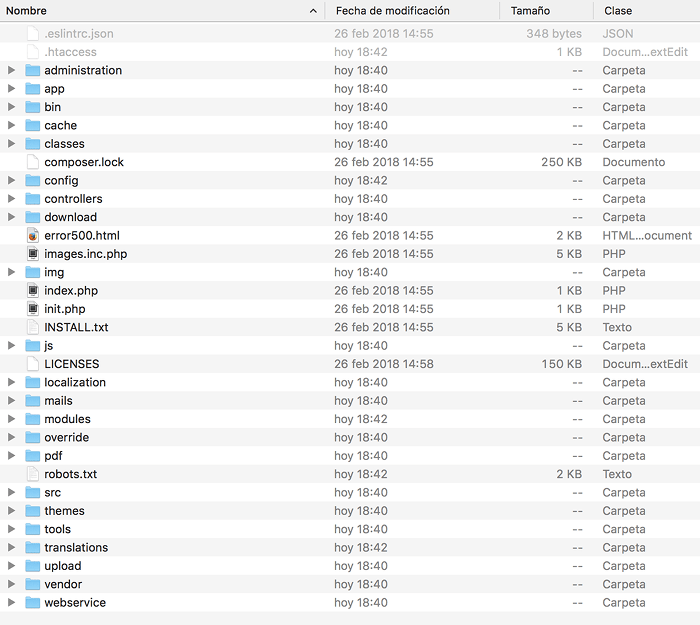Select the images.inc.php file icon
Viewport: 700px width, 625px height.
click(32, 254)
